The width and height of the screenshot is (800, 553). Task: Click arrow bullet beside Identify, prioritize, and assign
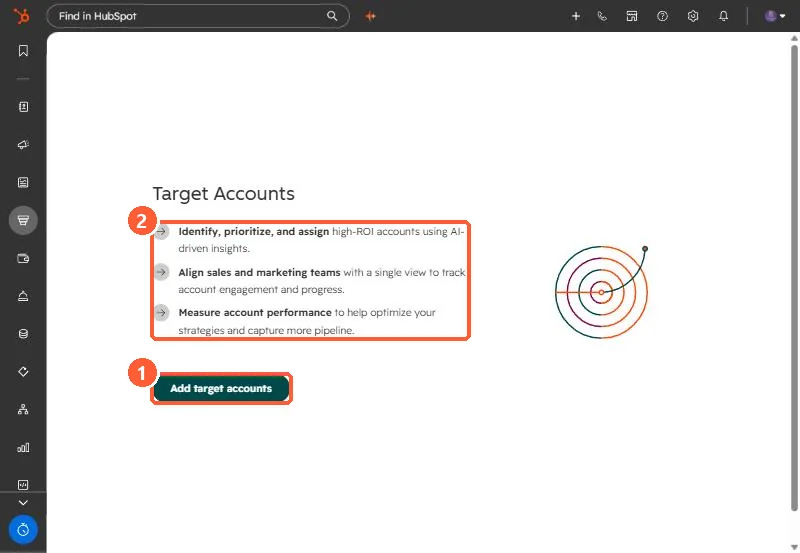[161, 232]
